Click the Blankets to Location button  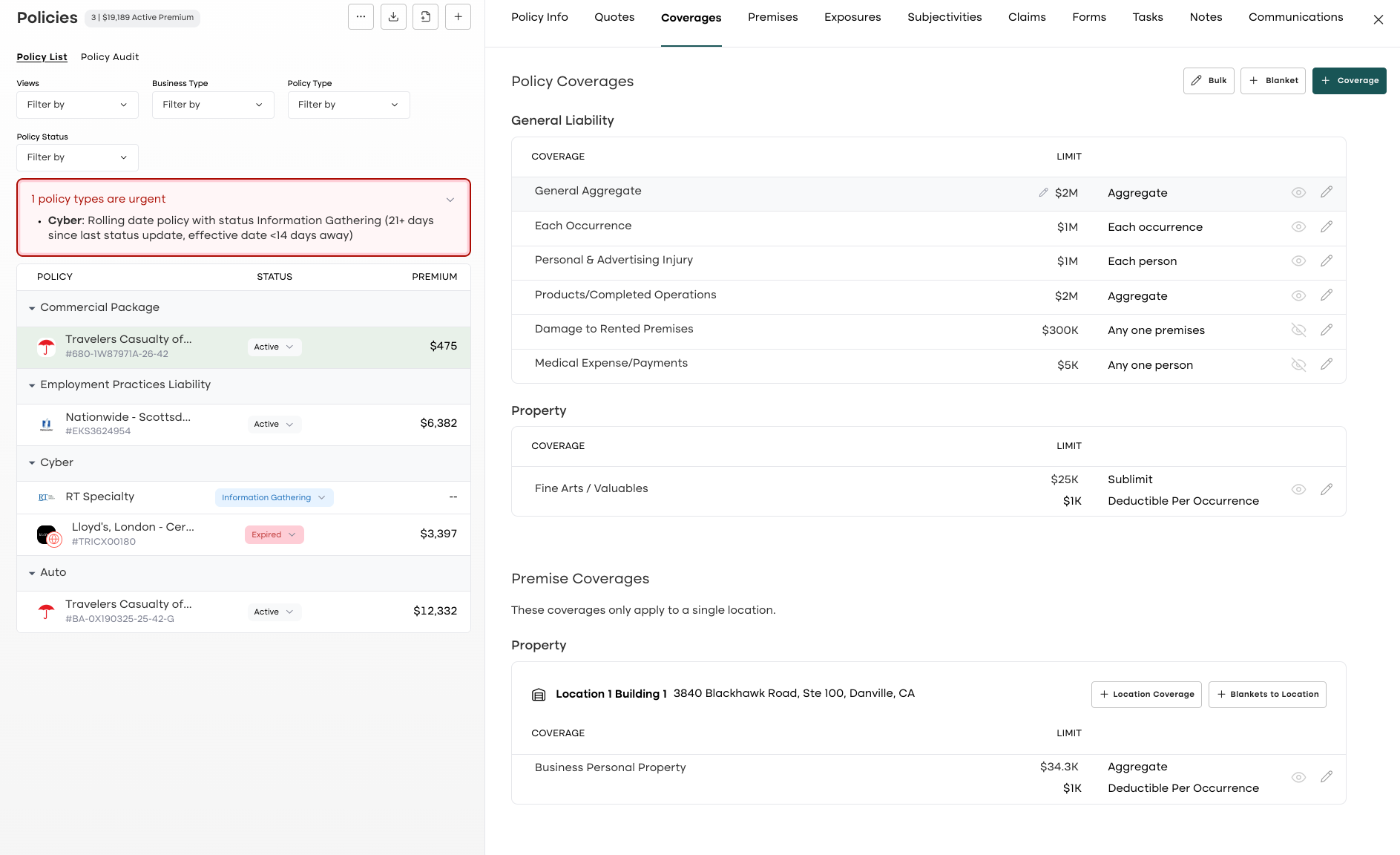click(x=1267, y=695)
